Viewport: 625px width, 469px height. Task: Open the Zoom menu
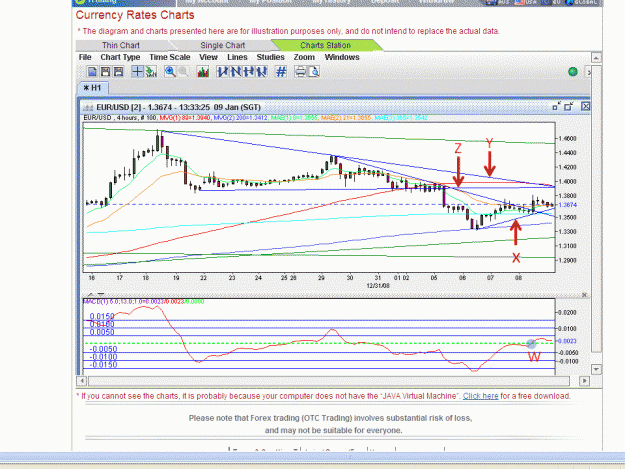pyautogui.click(x=304, y=57)
